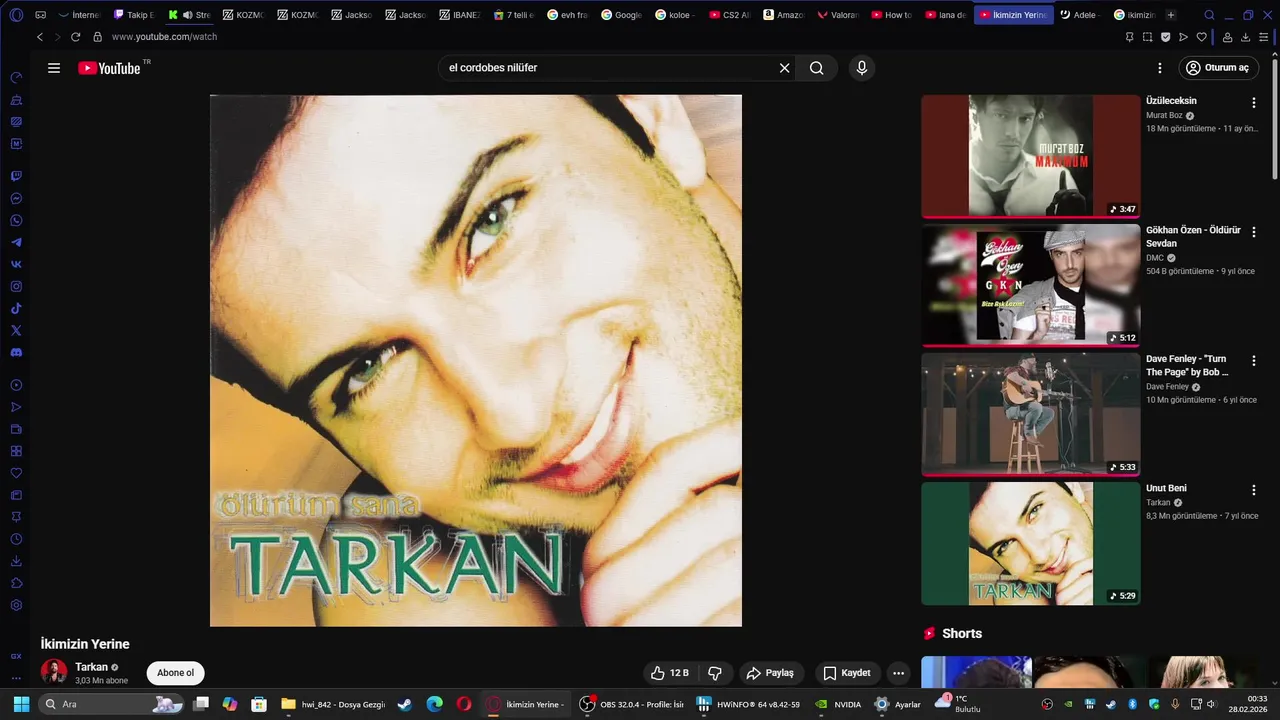Viewport: 1280px width, 720px height.
Task: Take a snapshot with the toolbar capture icon
Action: [x=1147, y=37]
